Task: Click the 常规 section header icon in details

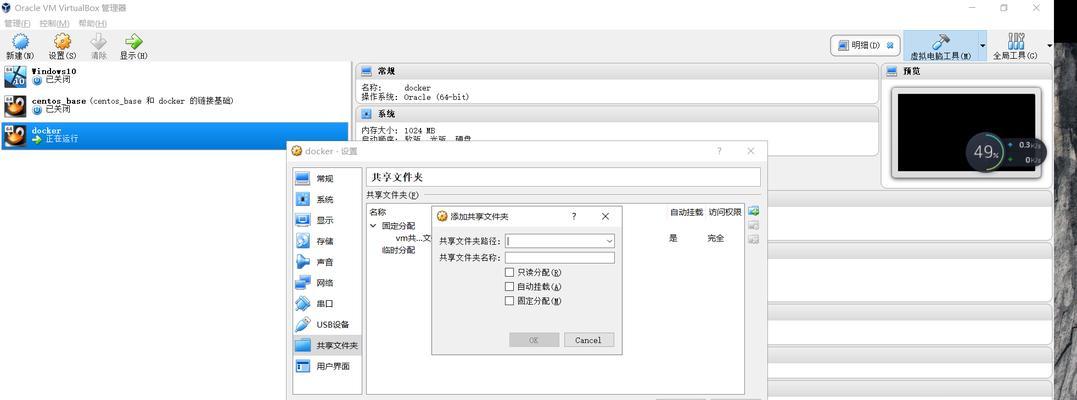Action: (366, 71)
